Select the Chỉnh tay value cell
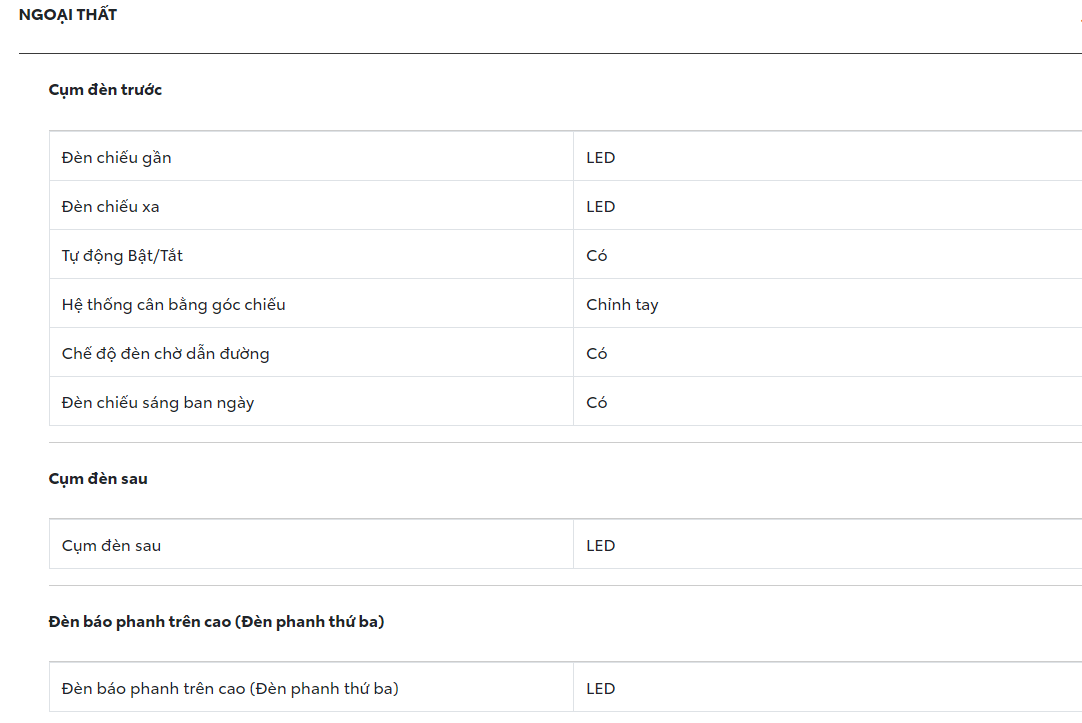Image resolution: width=1082 pixels, height=723 pixels. tap(622, 305)
